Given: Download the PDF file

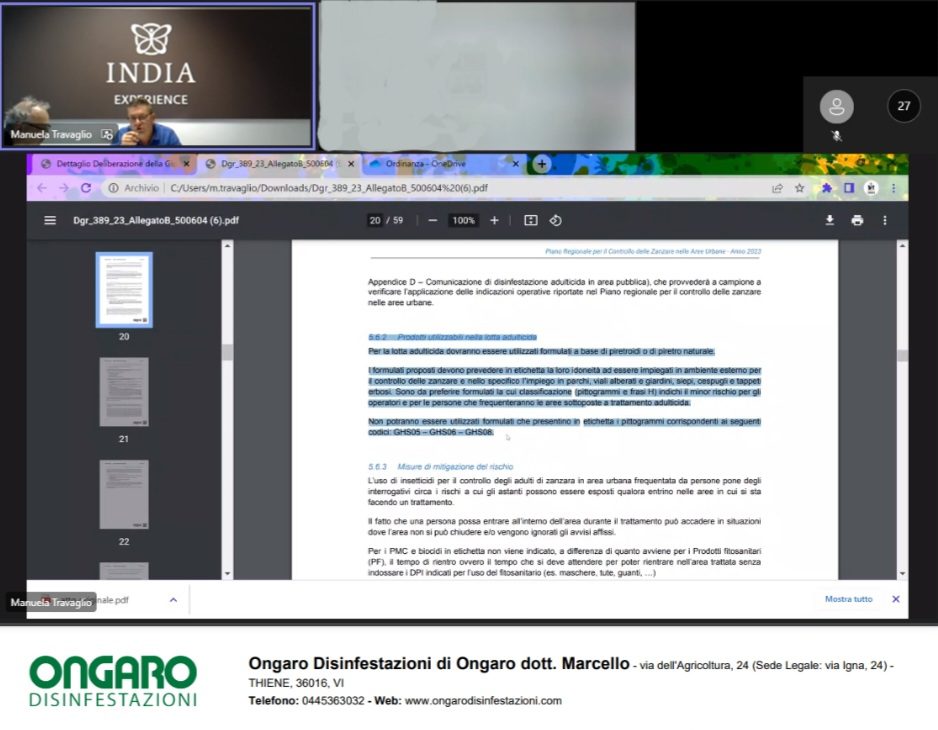Looking at the screenshot, I should tap(829, 221).
